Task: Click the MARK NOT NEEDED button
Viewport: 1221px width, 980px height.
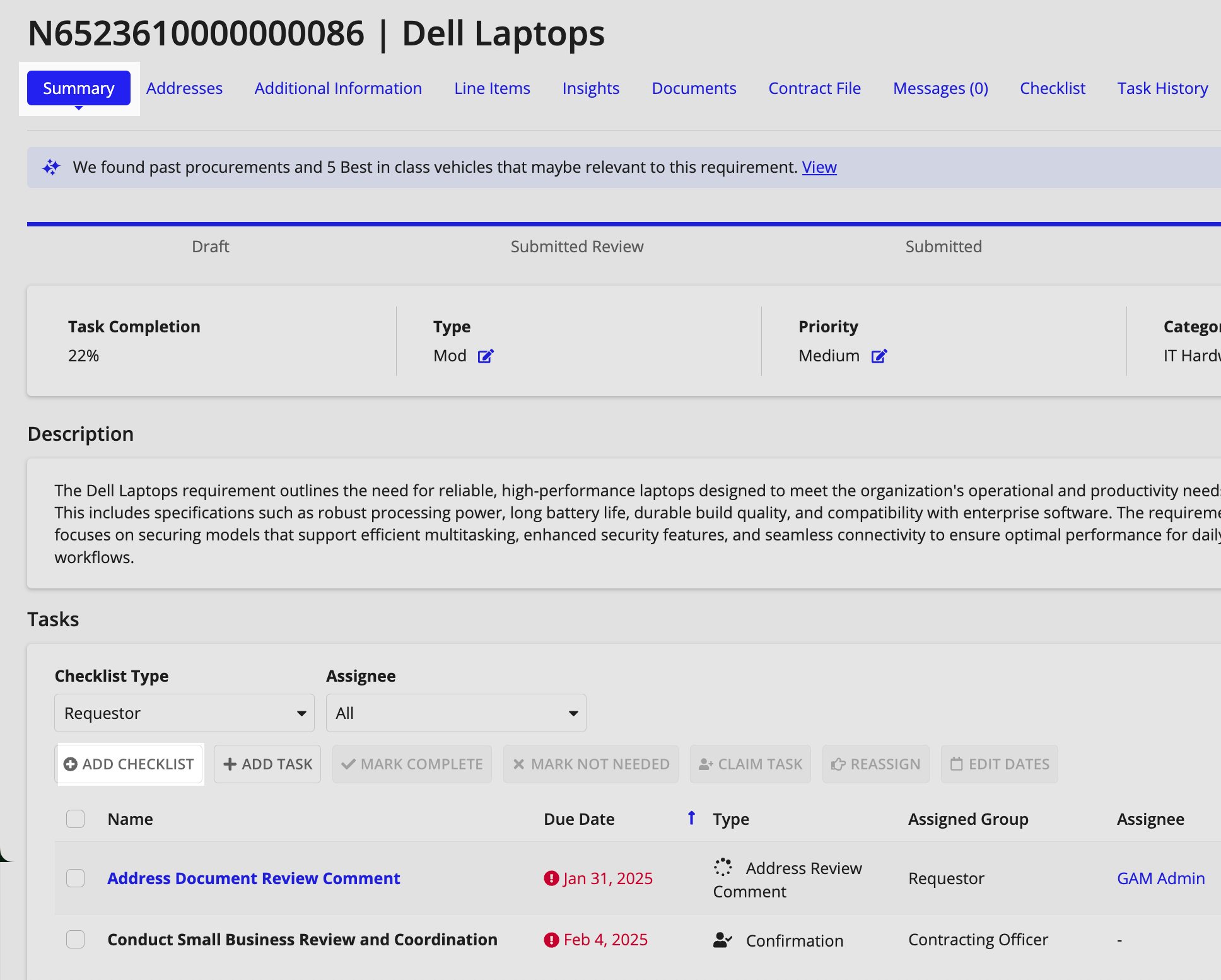Action: click(591, 764)
